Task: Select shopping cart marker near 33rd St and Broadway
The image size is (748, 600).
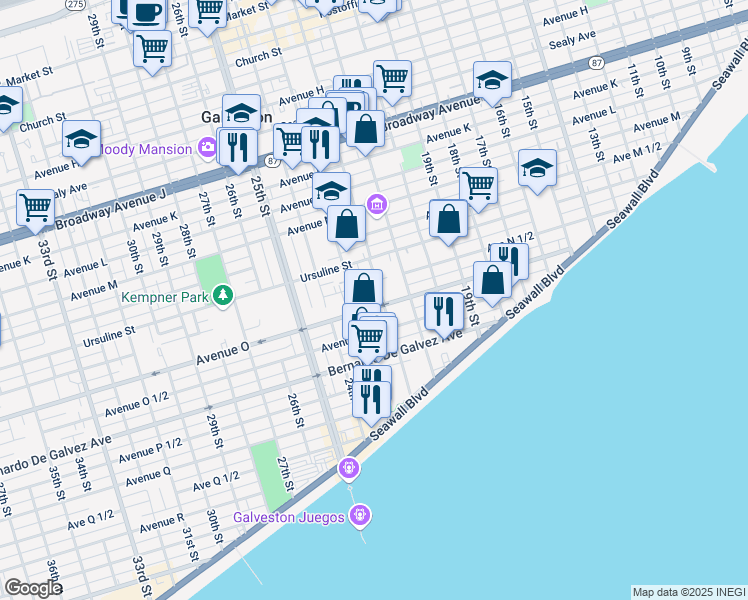Action: (x=35, y=209)
